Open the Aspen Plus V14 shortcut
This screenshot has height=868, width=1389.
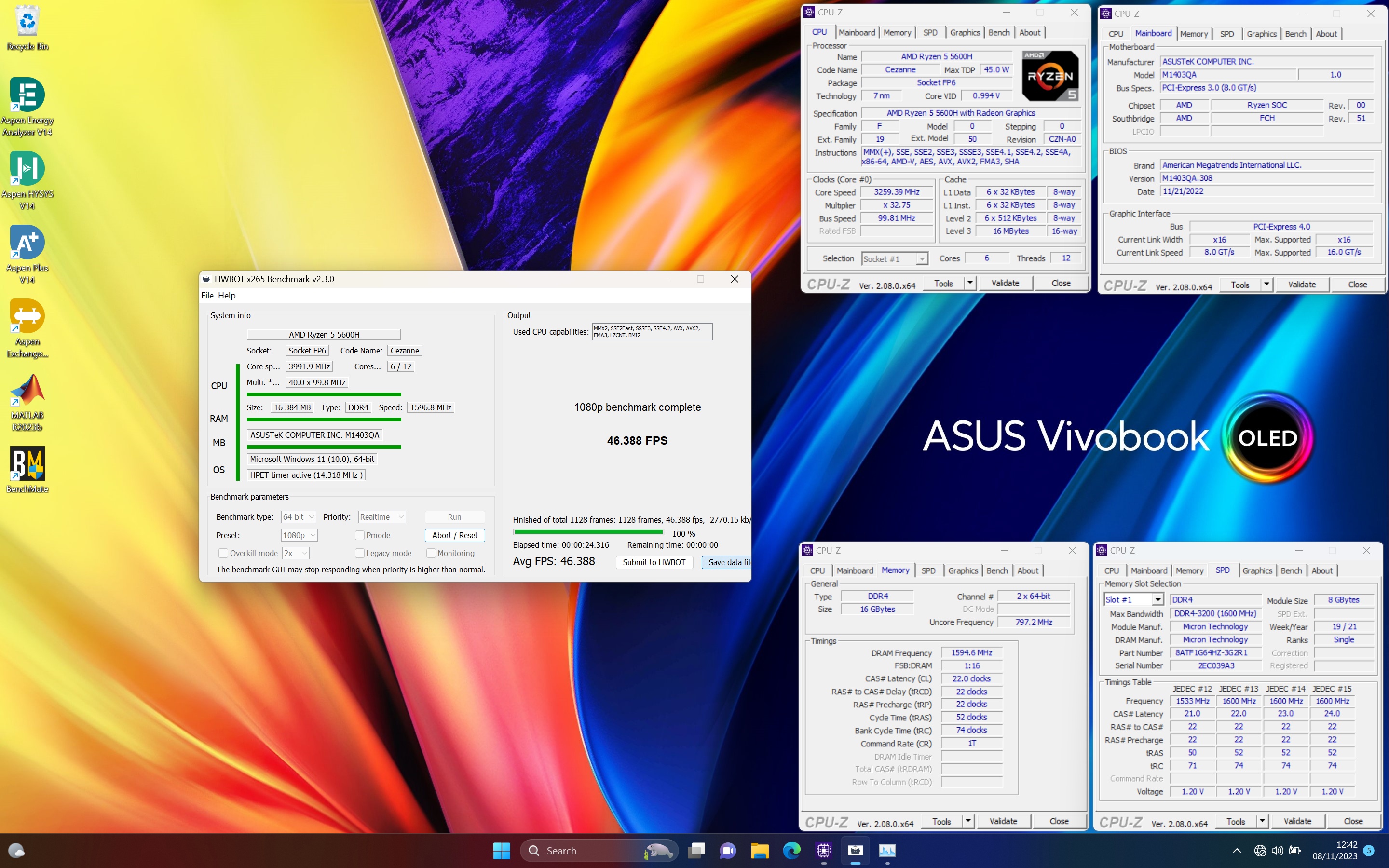(27, 254)
